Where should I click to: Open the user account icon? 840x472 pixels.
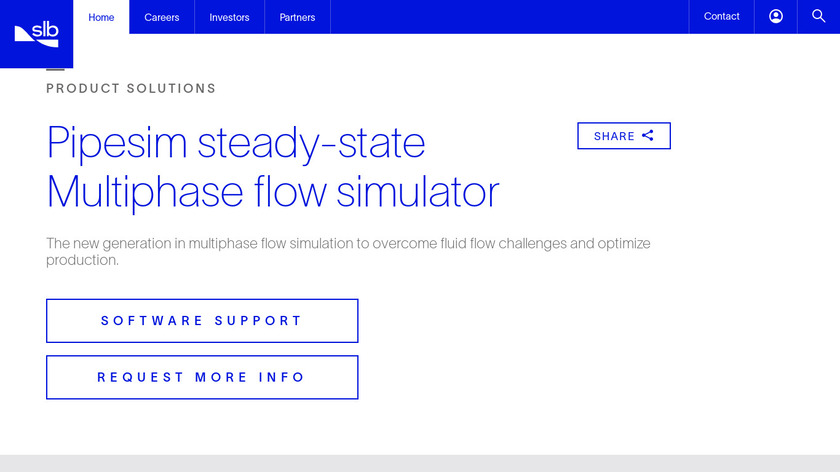point(776,17)
